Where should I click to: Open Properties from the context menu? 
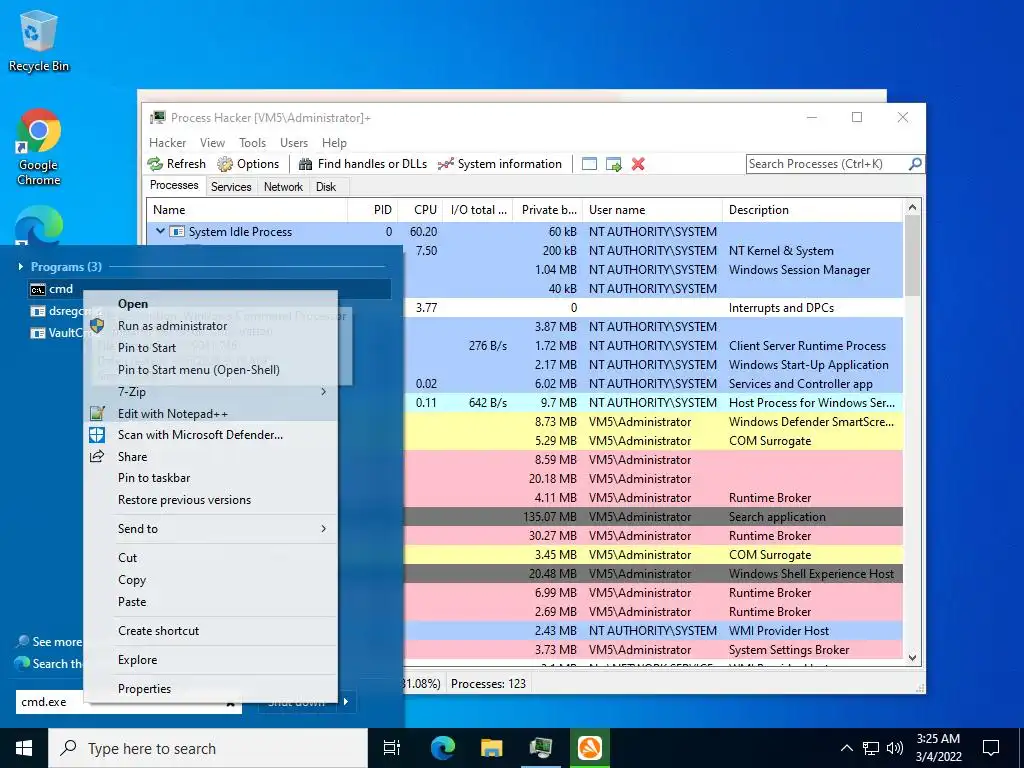point(144,688)
